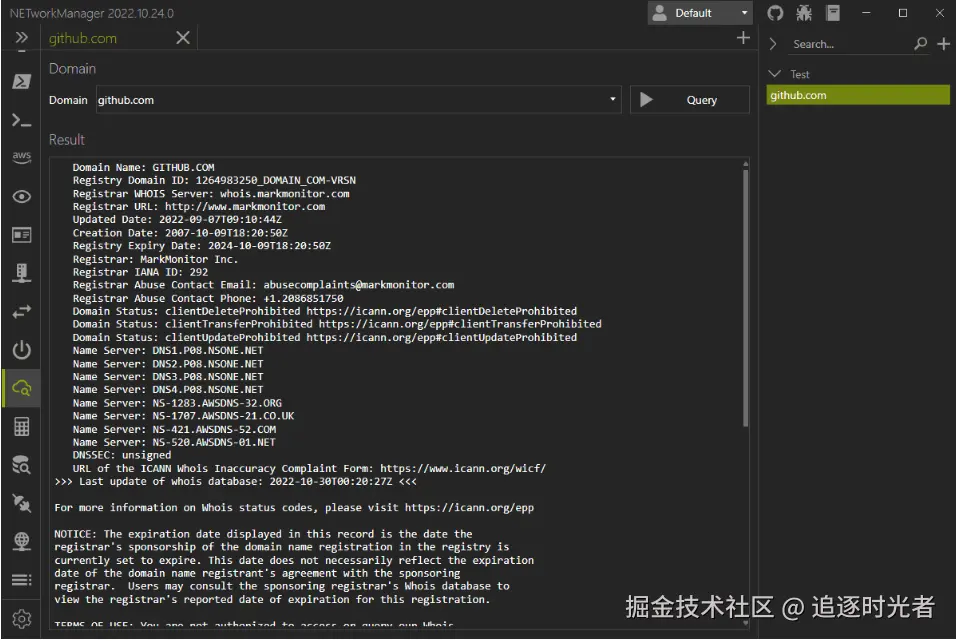Open the TigerVNC eye icon tool

point(21,196)
